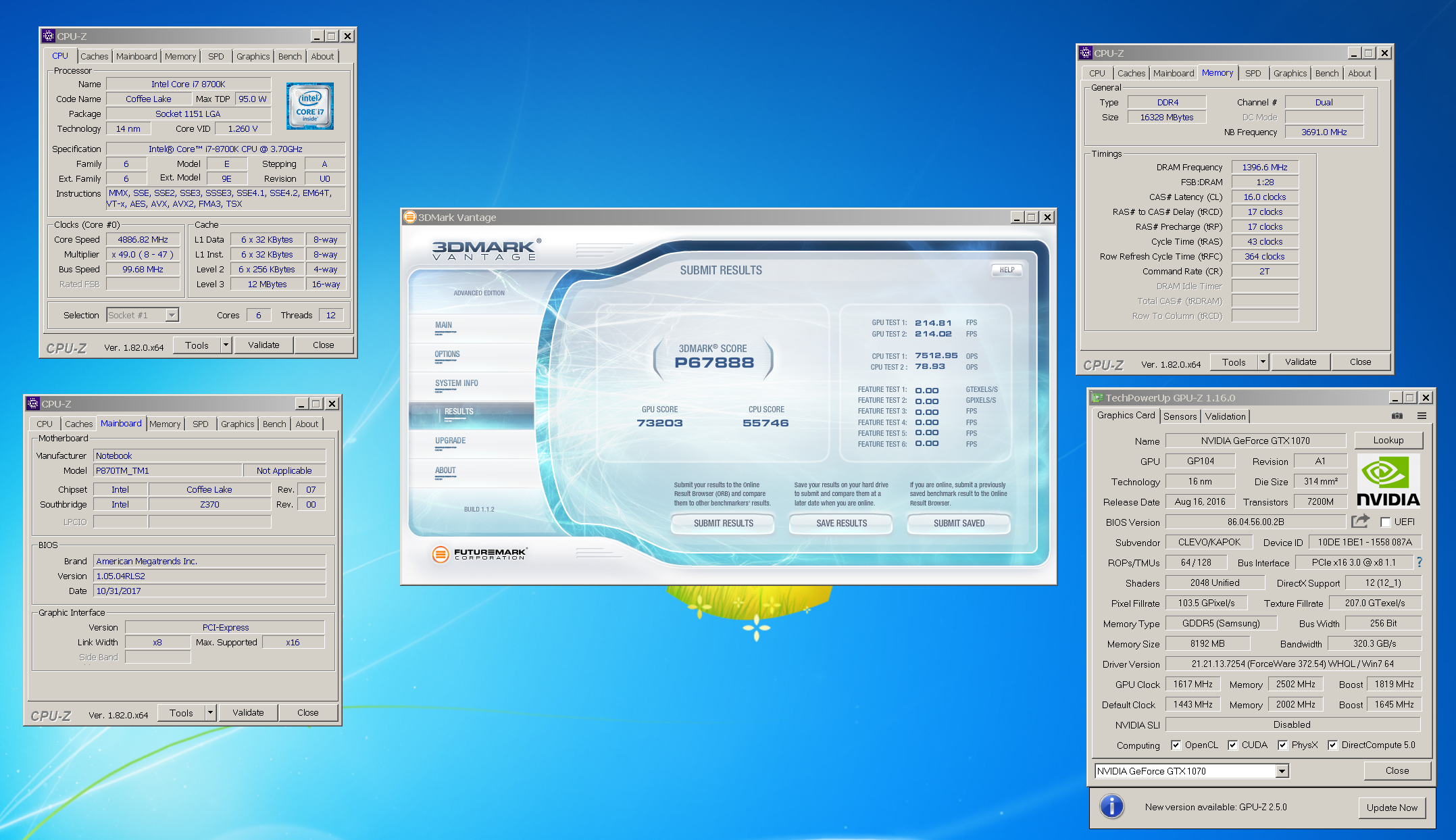
Task: Switch to Validation tab in GPU-Z
Action: pyautogui.click(x=1225, y=416)
